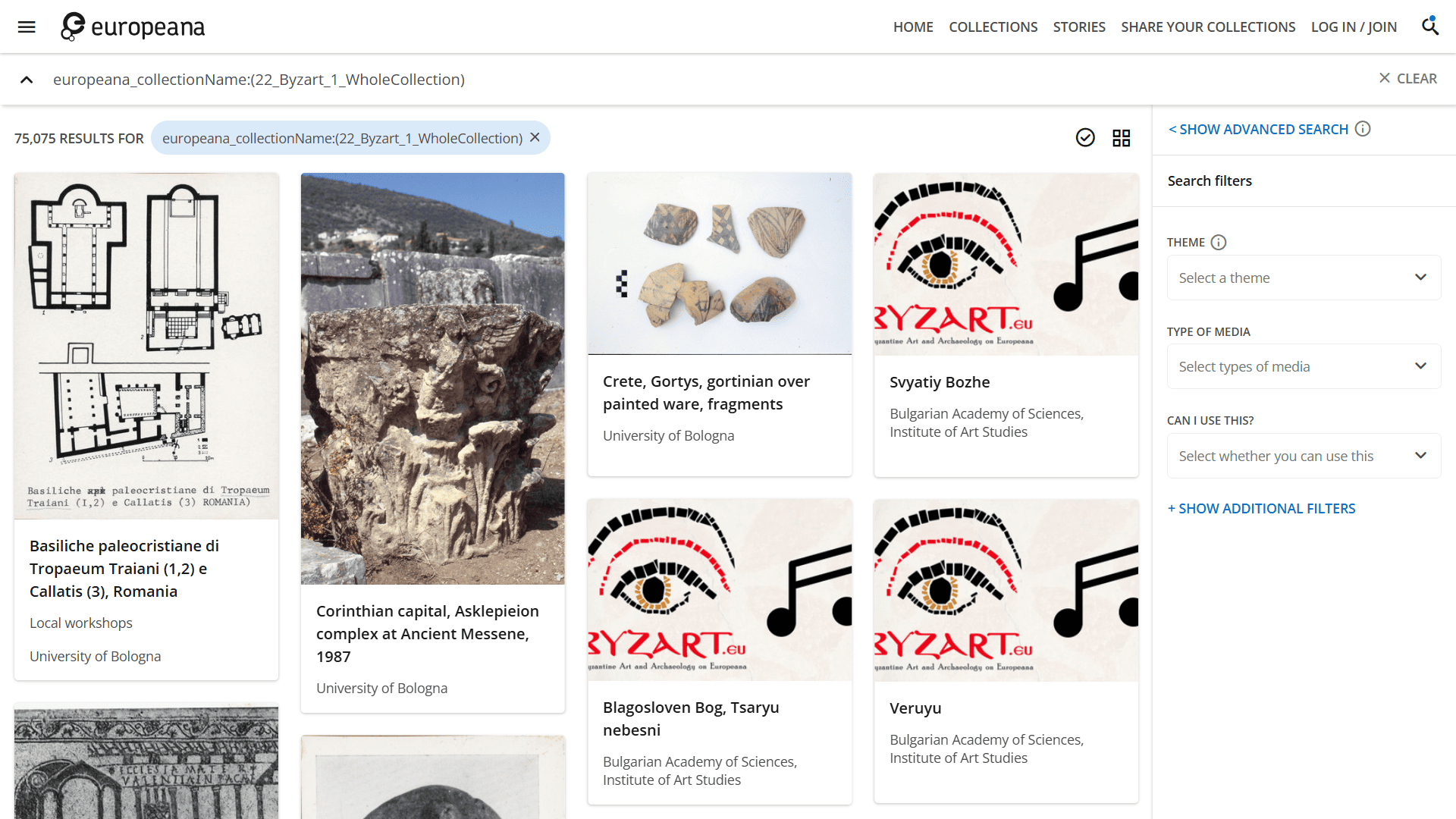Click Log in / Join link
This screenshot has width=1456, height=819.
[x=1354, y=27]
